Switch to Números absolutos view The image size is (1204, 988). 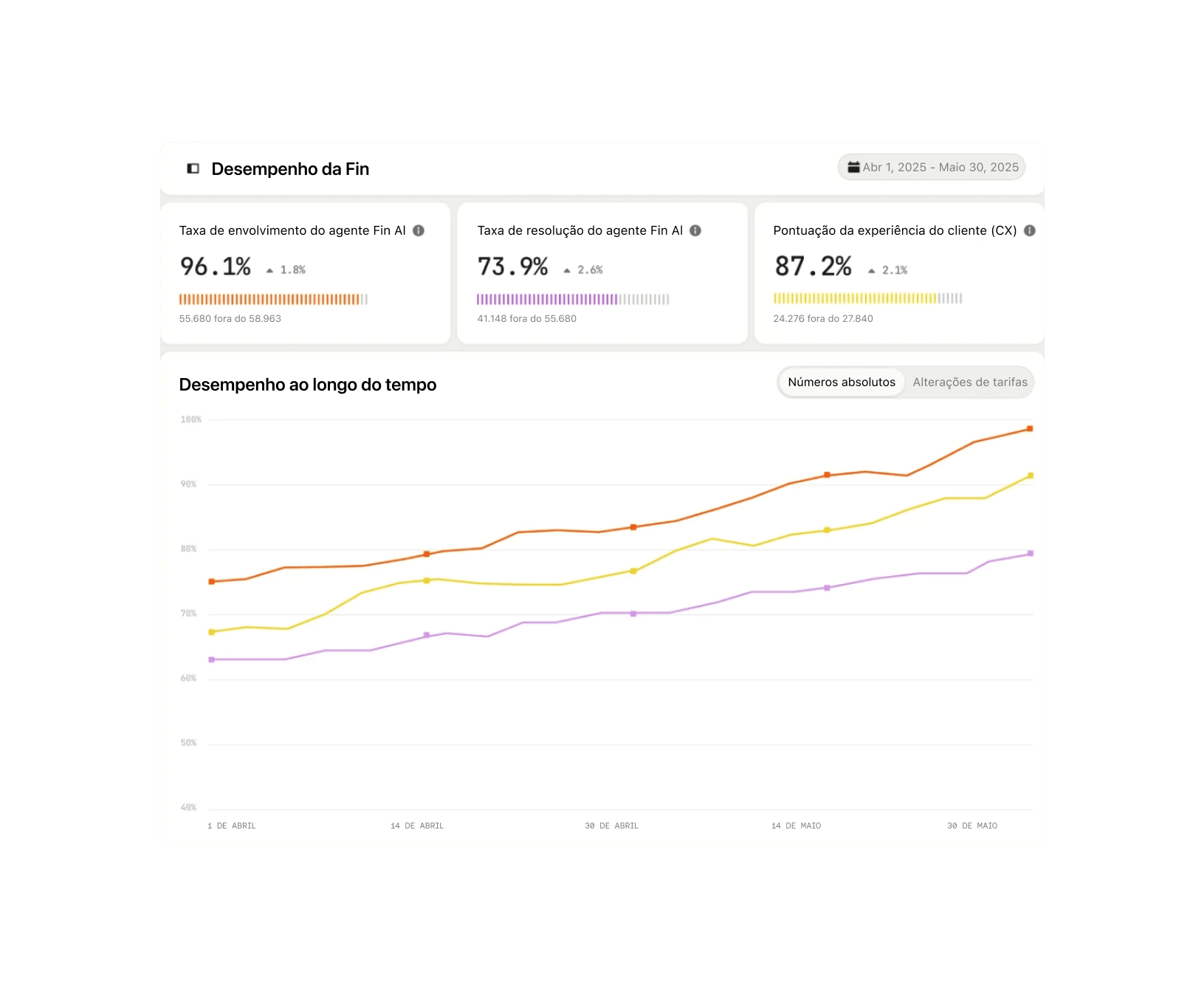pyautogui.click(x=842, y=382)
